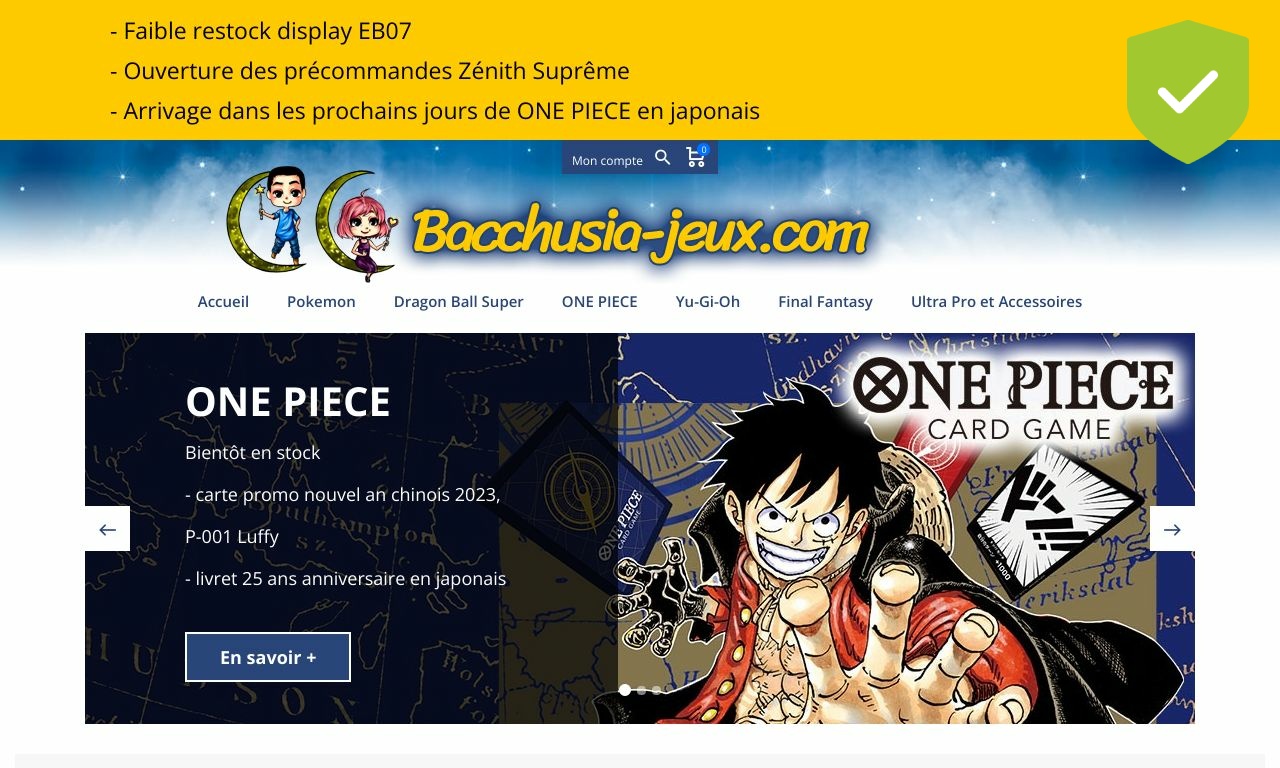This screenshot has width=1280, height=768.
Task: Open the Yu-Gi-Oh menu item
Action: 707,301
